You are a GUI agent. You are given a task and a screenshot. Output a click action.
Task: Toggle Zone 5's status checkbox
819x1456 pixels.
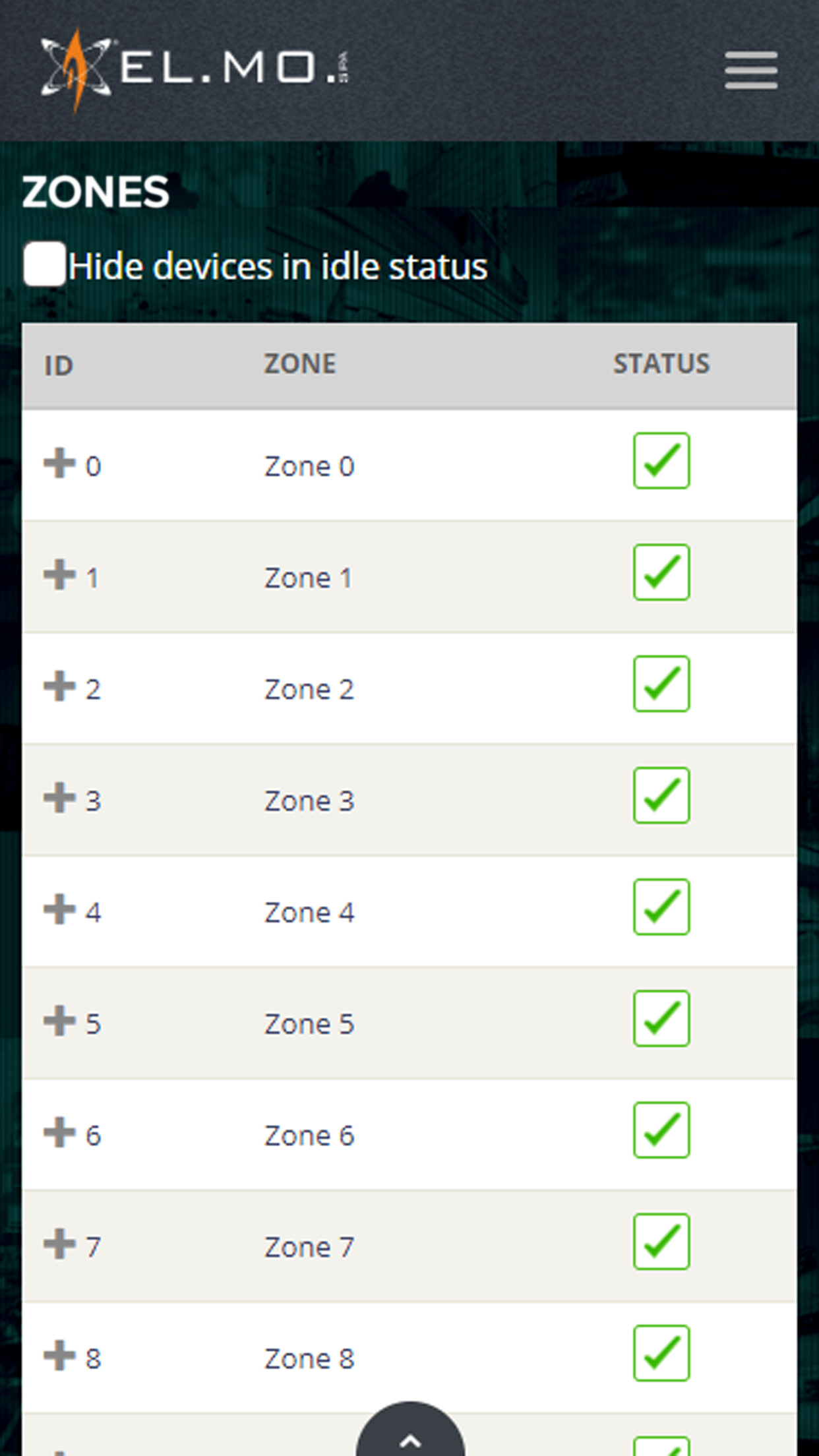(661, 1019)
